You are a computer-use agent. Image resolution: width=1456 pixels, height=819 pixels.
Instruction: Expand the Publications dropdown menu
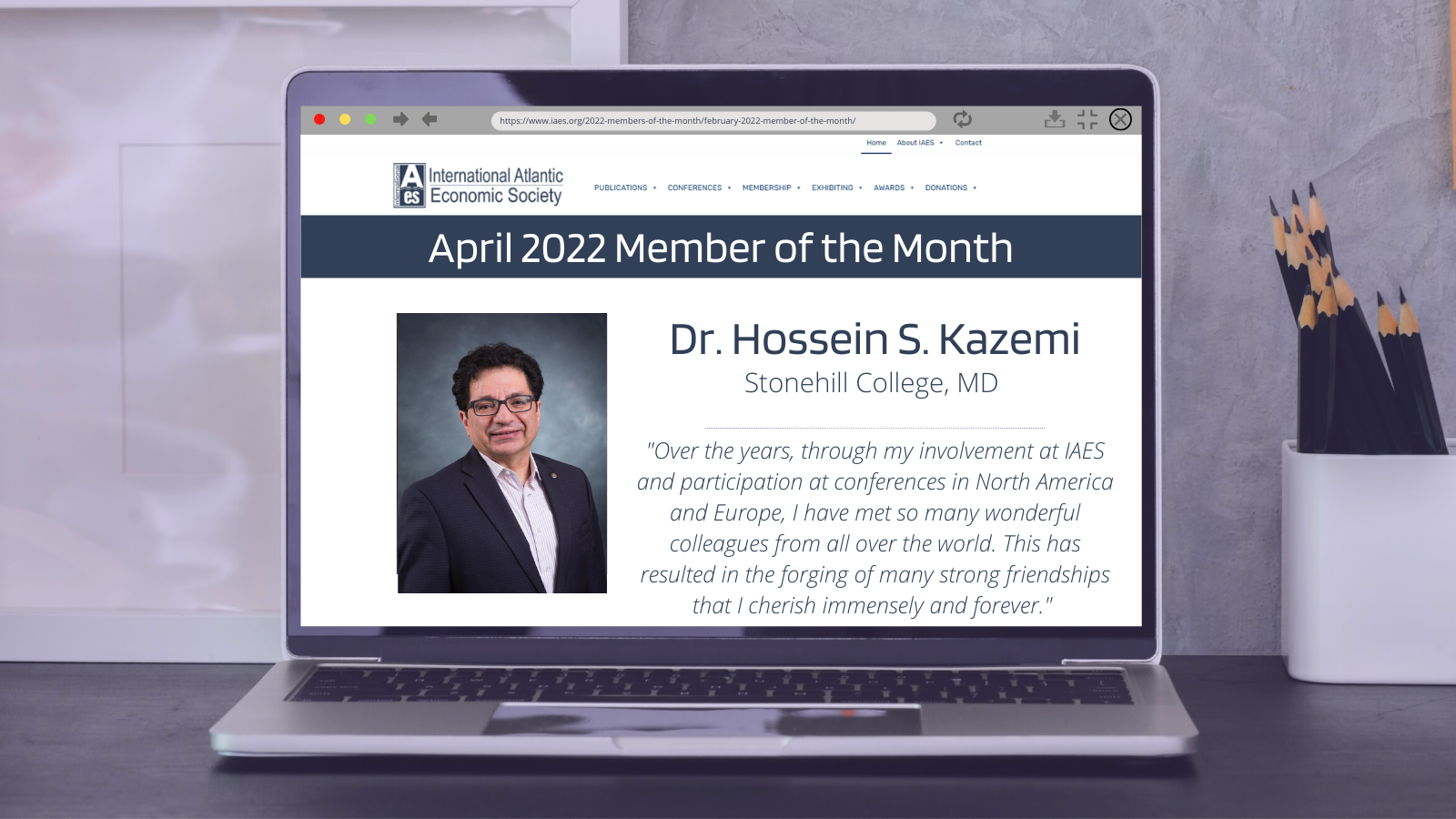click(x=625, y=187)
